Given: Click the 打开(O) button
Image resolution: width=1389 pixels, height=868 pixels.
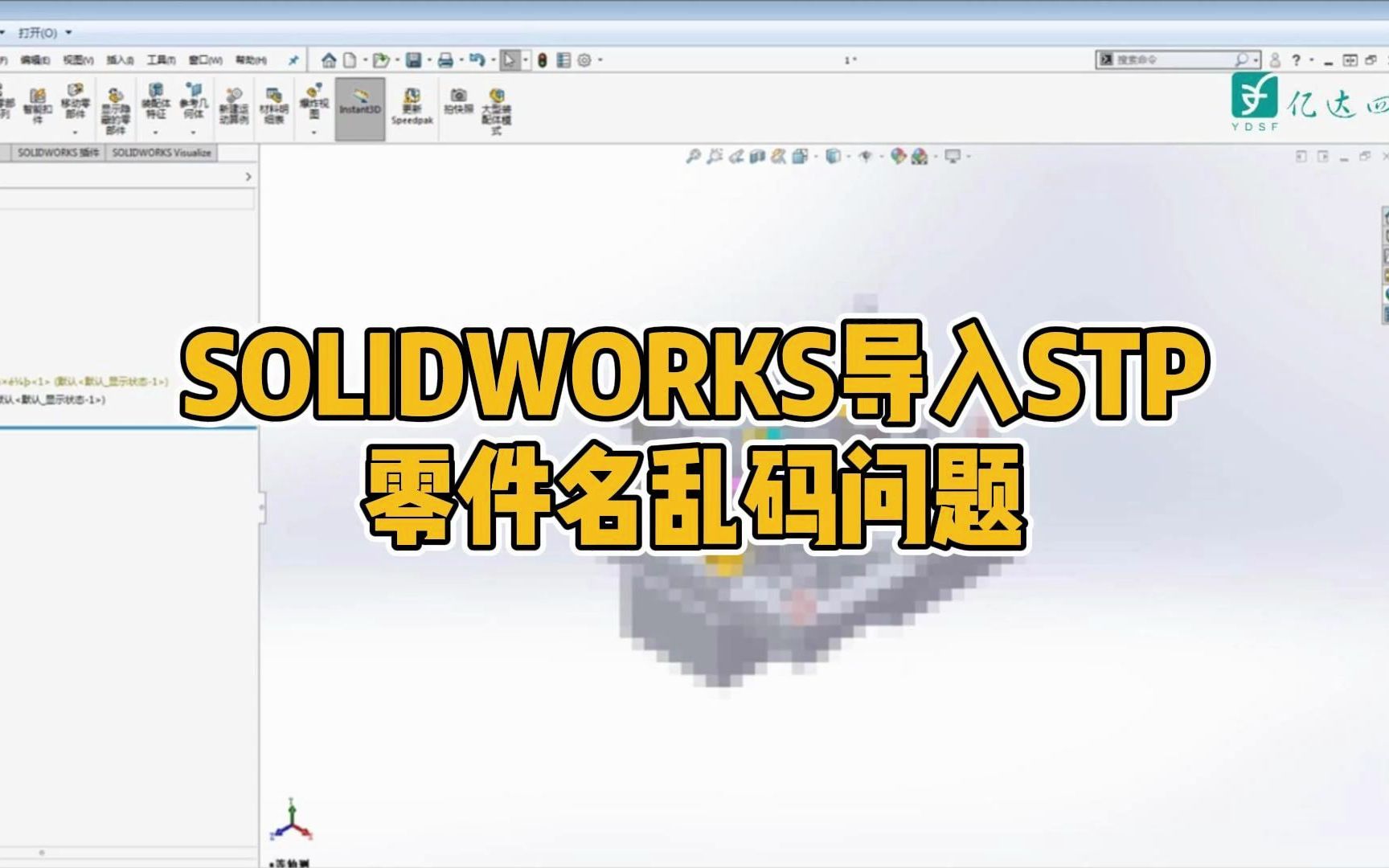Looking at the screenshot, I should tap(38, 33).
